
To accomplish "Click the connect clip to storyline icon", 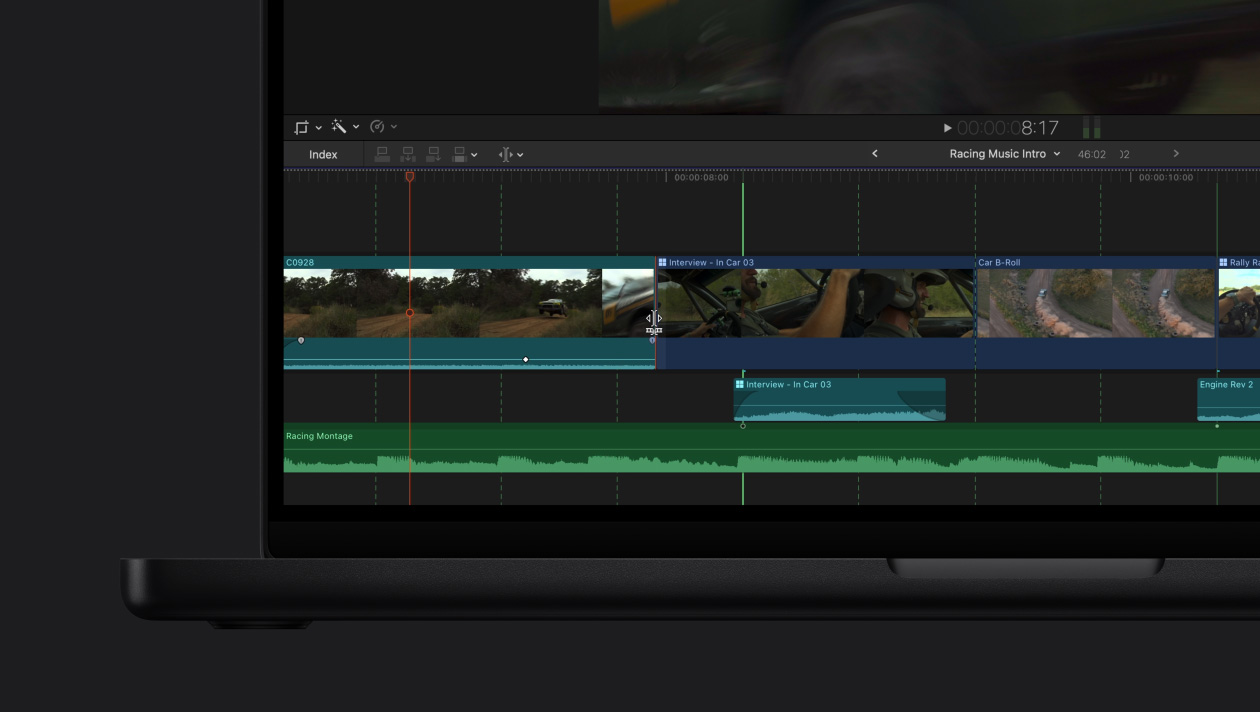I will pos(382,154).
